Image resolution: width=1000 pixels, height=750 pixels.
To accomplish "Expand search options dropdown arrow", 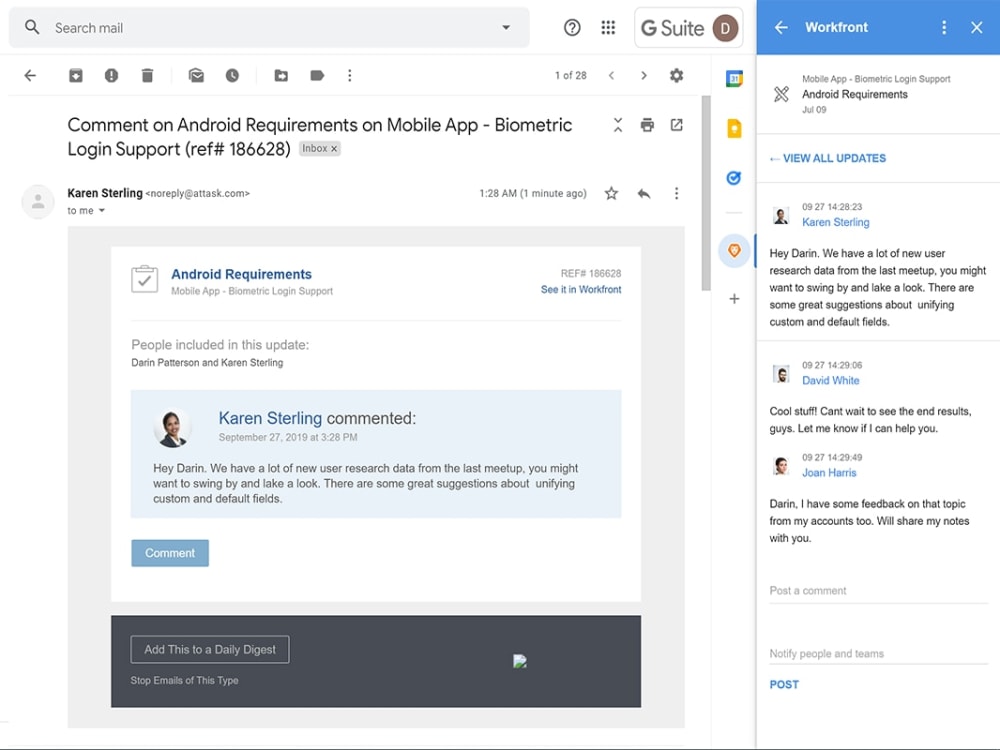I will pos(506,27).
